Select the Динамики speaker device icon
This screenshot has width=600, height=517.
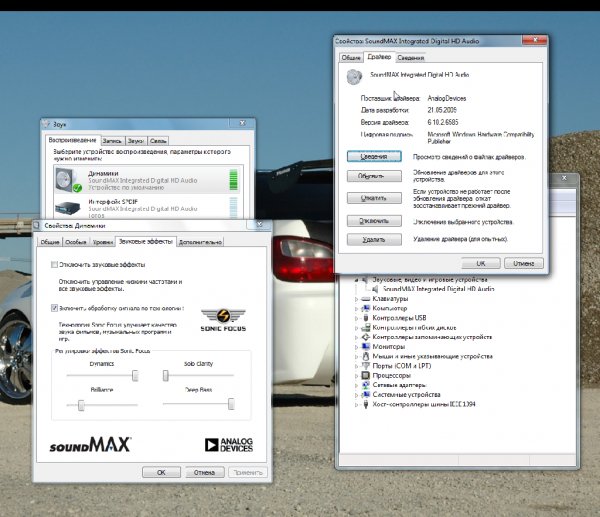pos(68,180)
